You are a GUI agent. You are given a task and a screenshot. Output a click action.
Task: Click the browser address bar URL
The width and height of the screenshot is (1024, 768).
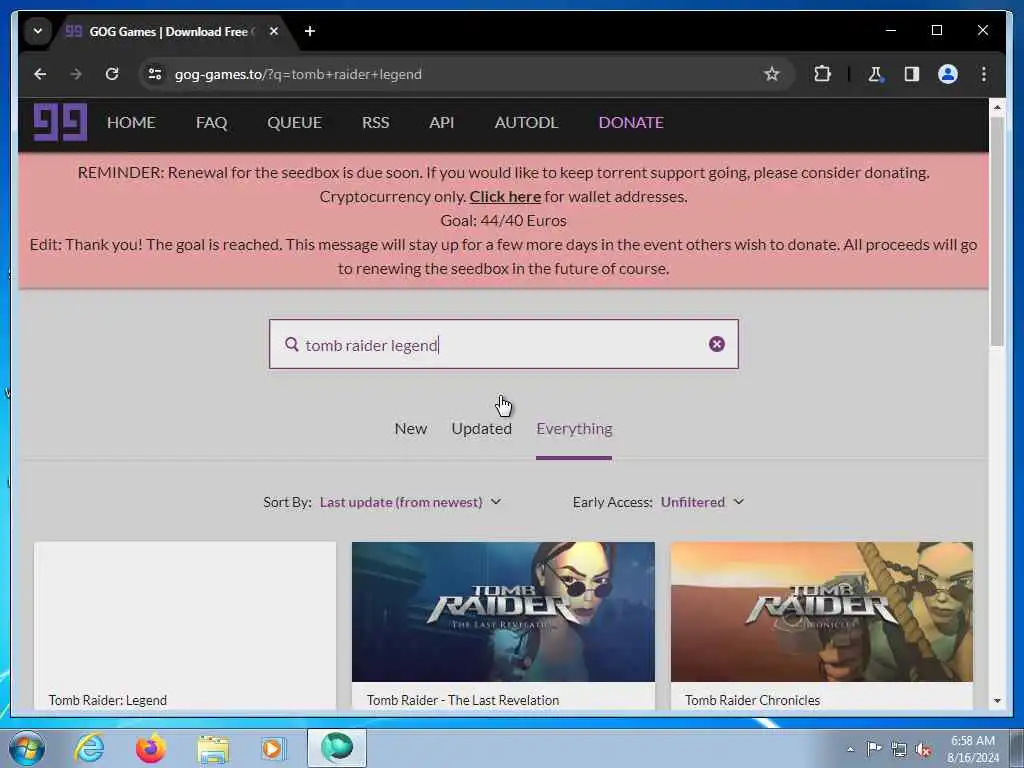298,74
